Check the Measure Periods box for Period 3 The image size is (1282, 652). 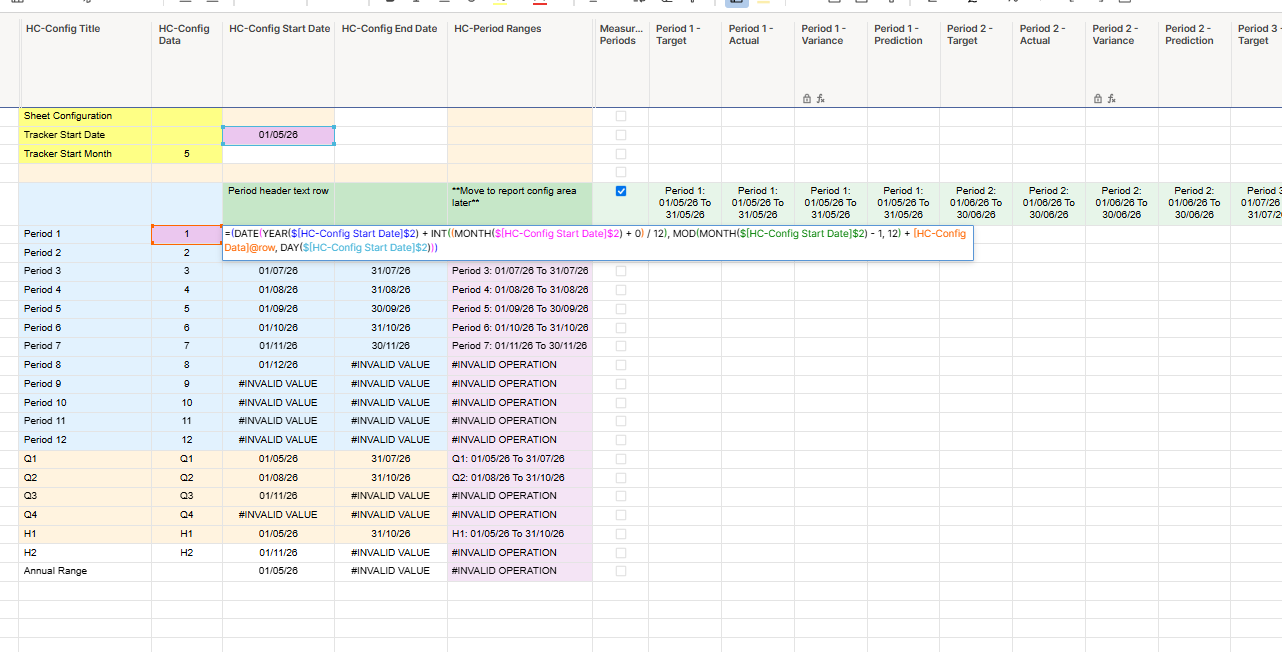[621, 271]
